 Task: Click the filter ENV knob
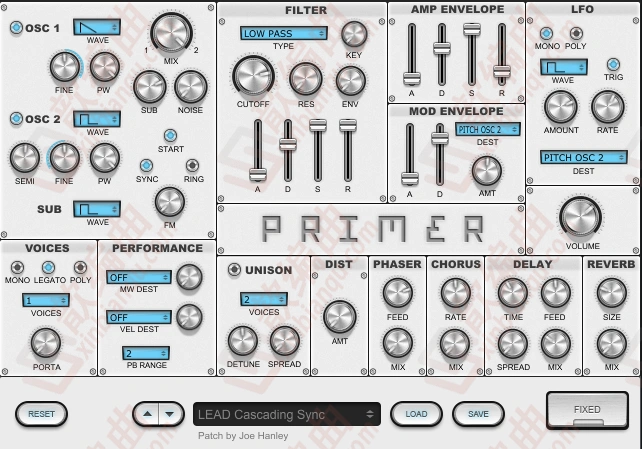pyautogui.click(x=350, y=81)
